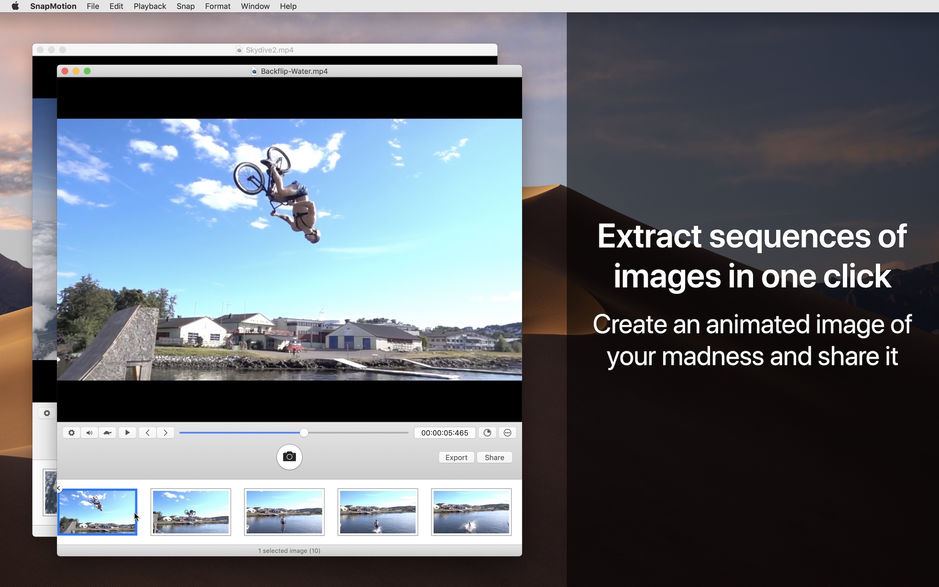Step to the previous frame arrow
Image resolution: width=939 pixels, height=587 pixels.
pos(147,432)
